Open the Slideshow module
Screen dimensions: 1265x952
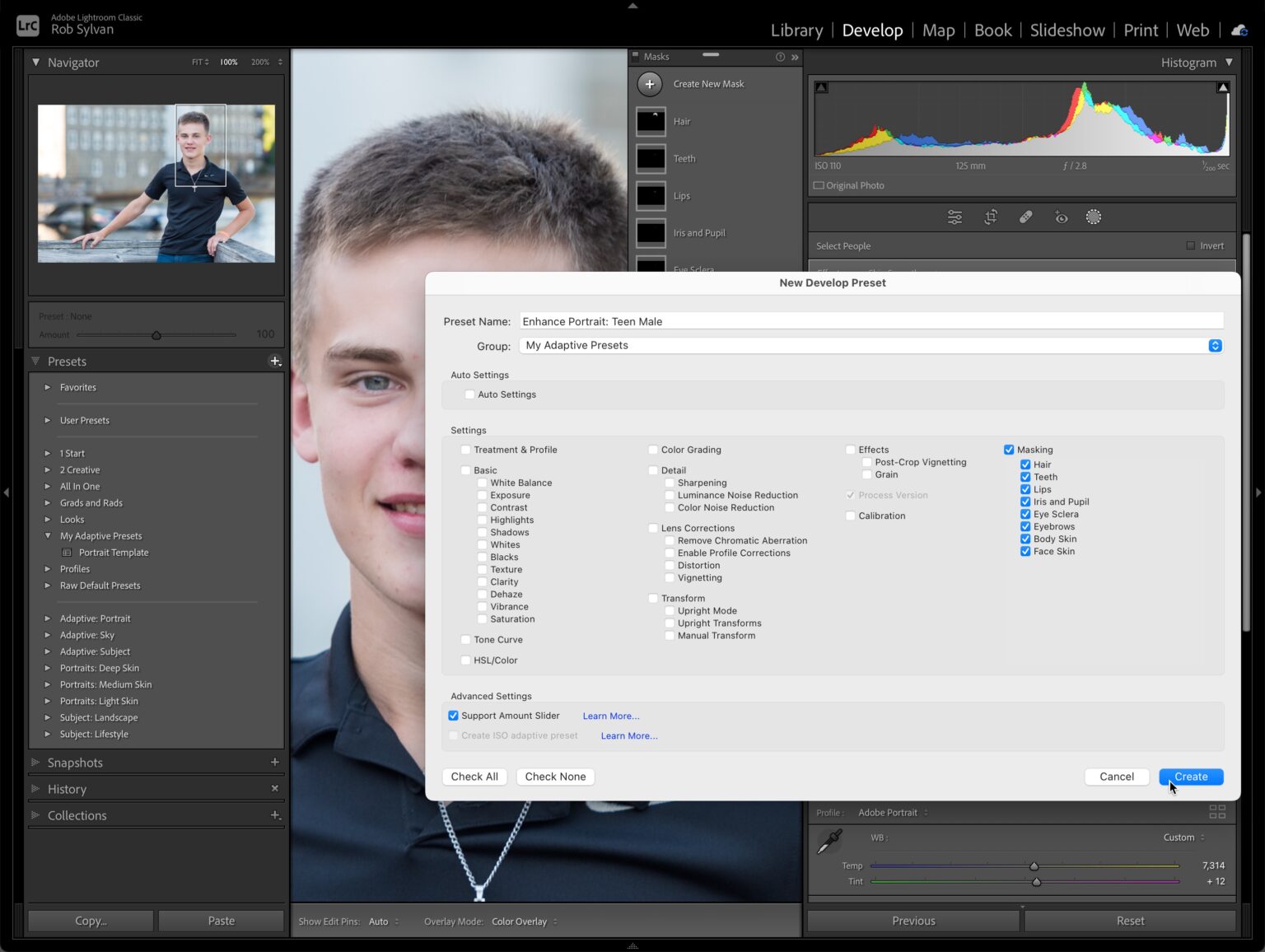(x=1067, y=30)
